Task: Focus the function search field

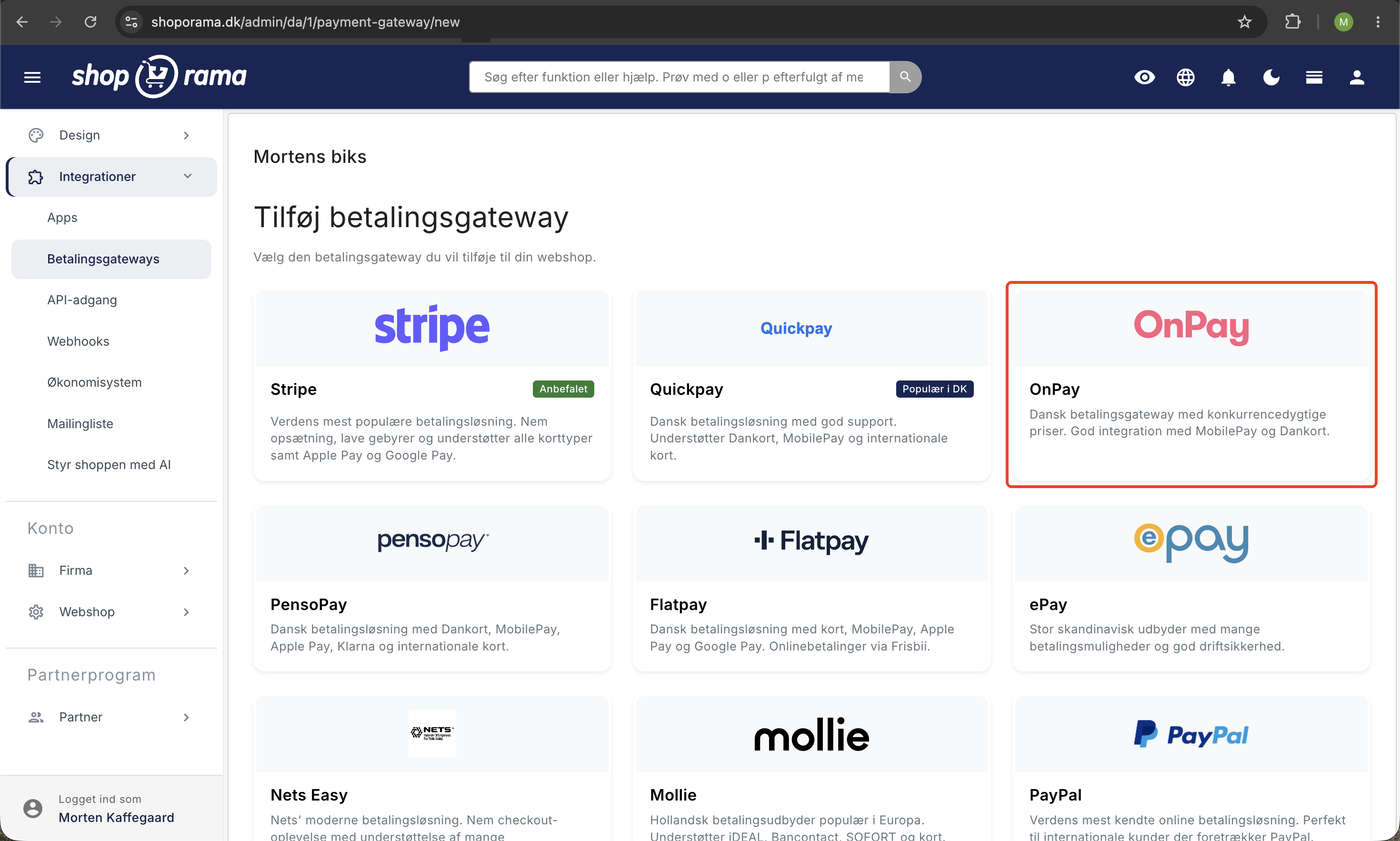Action: click(x=679, y=77)
